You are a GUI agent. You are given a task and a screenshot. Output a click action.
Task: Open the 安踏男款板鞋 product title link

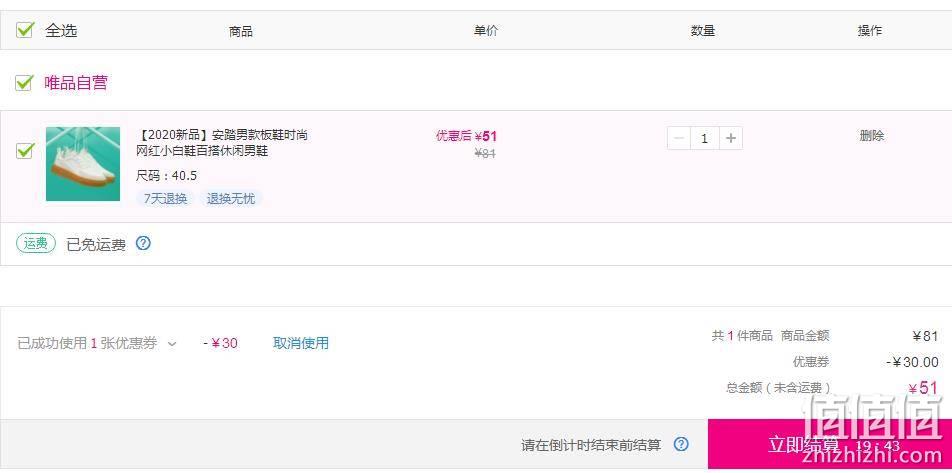222,143
